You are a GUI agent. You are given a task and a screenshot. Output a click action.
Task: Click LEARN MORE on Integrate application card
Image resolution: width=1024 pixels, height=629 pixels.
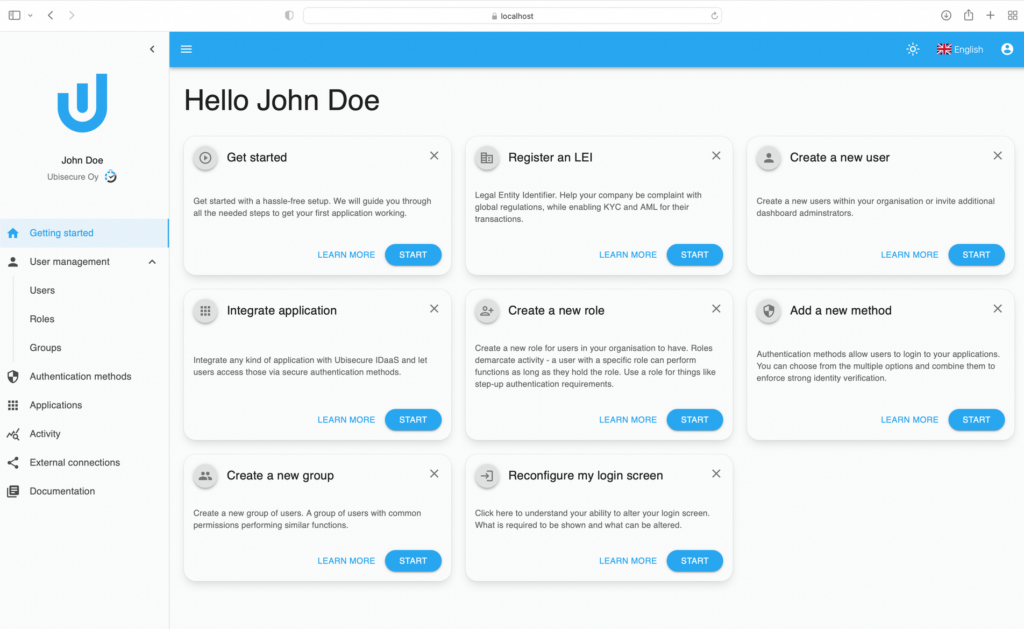pyautogui.click(x=346, y=420)
